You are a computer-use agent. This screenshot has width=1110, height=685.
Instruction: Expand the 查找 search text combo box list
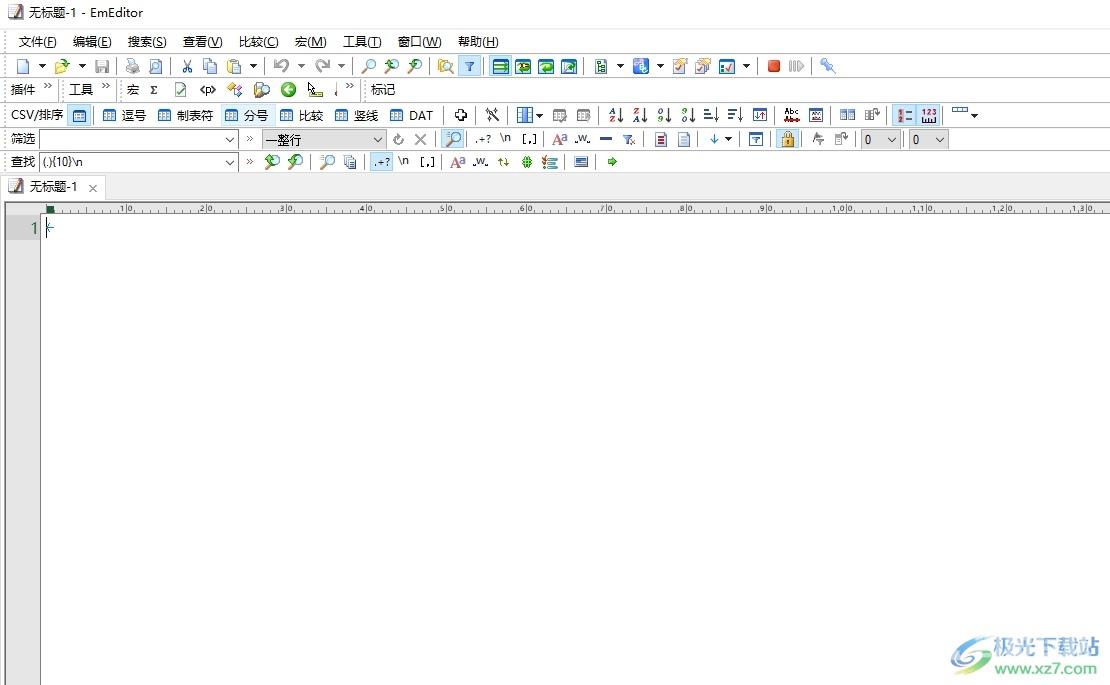pos(230,162)
